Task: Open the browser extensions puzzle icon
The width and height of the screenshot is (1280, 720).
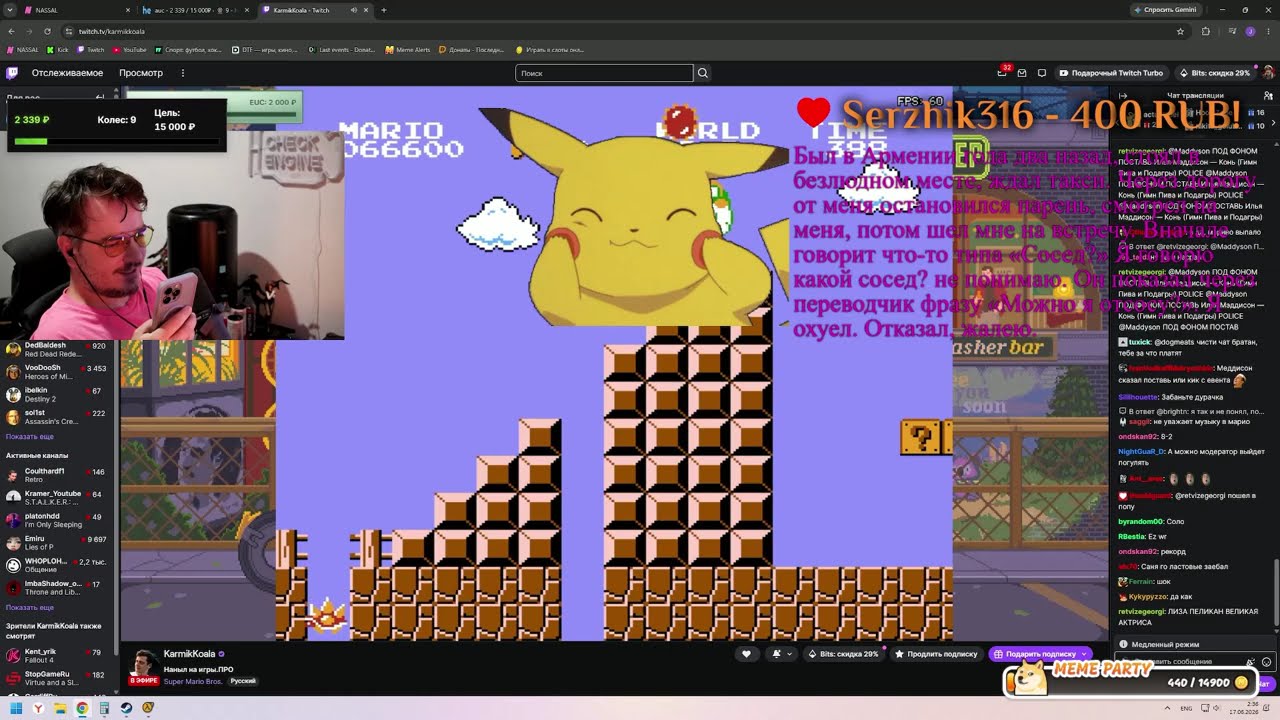Action: click(1205, 31)
